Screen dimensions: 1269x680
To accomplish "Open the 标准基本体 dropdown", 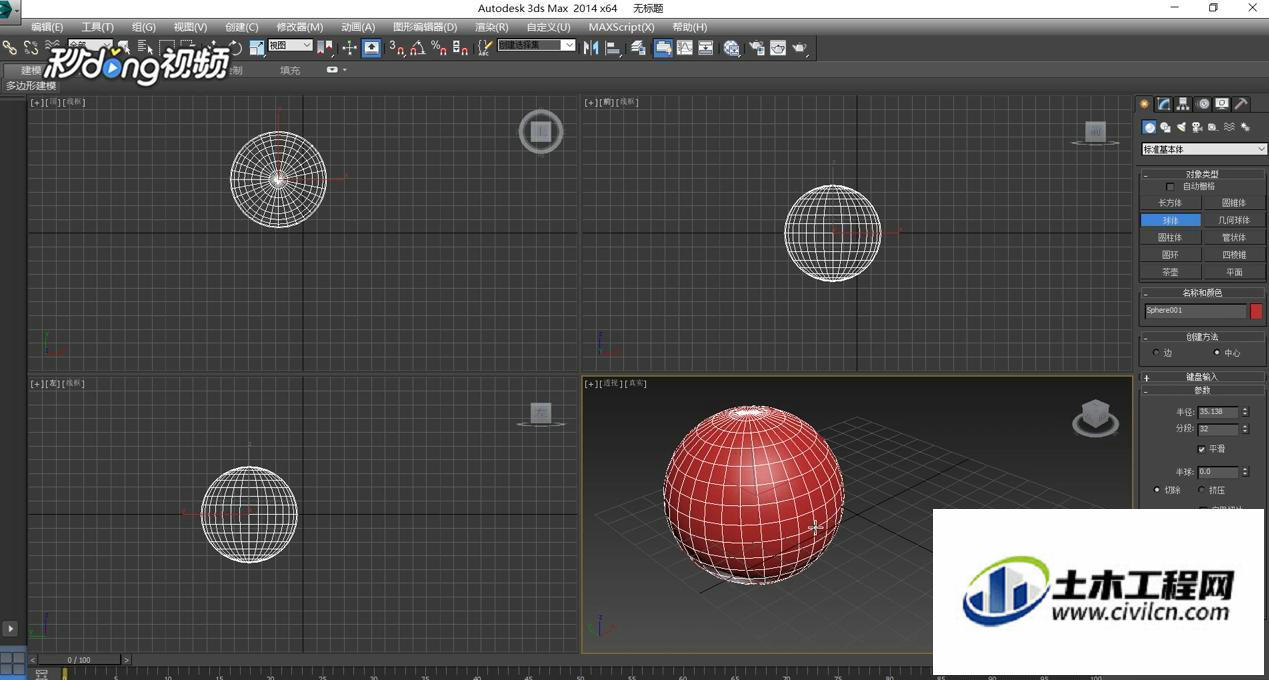I will [1204, 149].
